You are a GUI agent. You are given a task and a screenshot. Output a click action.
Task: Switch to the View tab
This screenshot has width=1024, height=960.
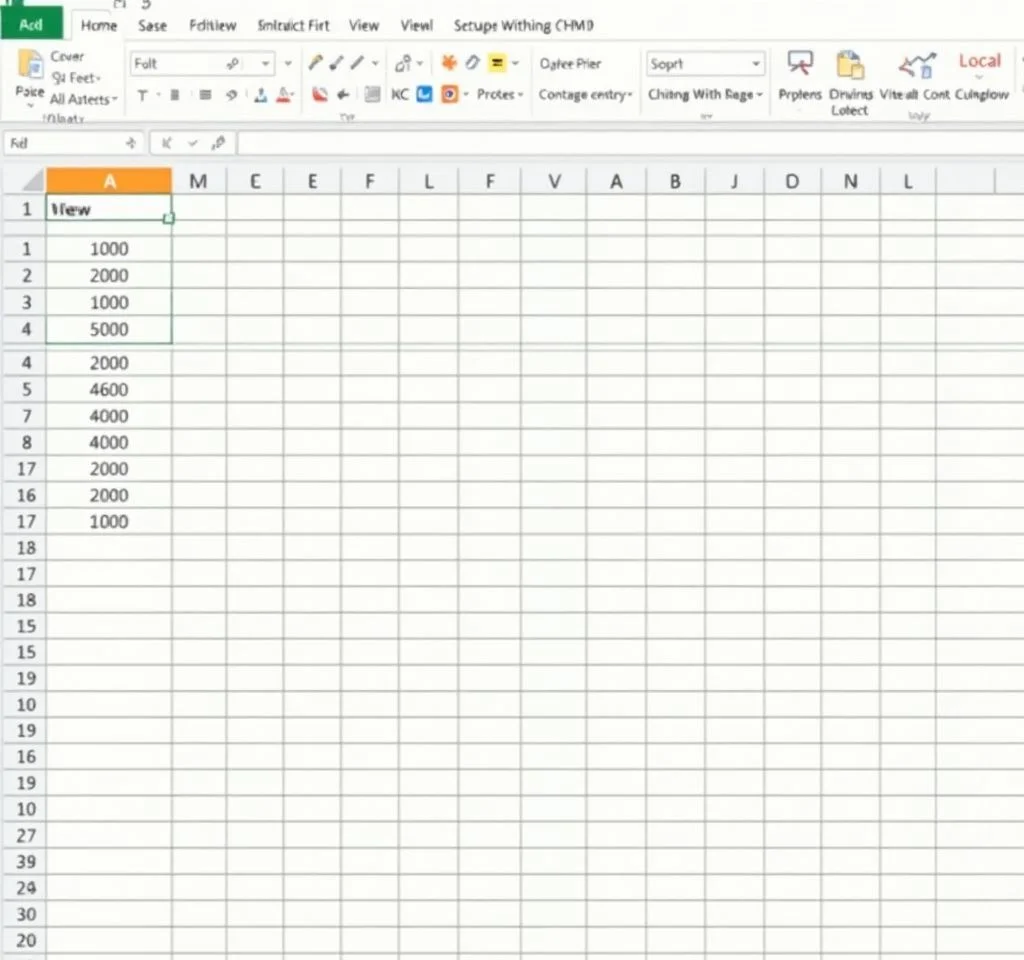(x=364, y=25)
